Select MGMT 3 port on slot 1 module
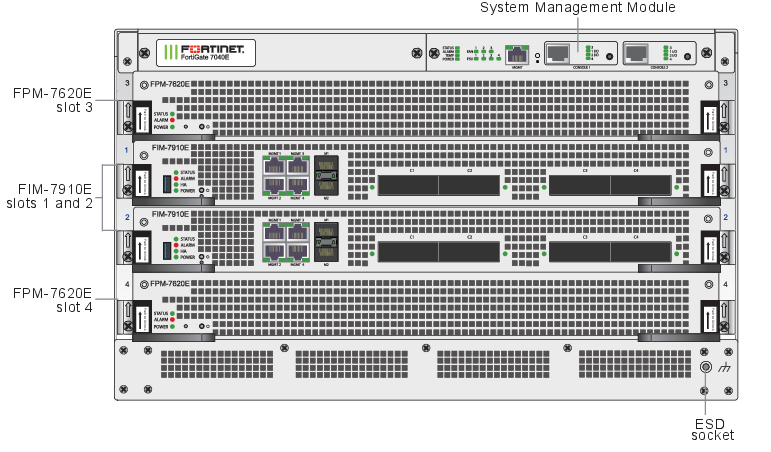The height and width of the screenshot is (452, 771). coord(298,166)
